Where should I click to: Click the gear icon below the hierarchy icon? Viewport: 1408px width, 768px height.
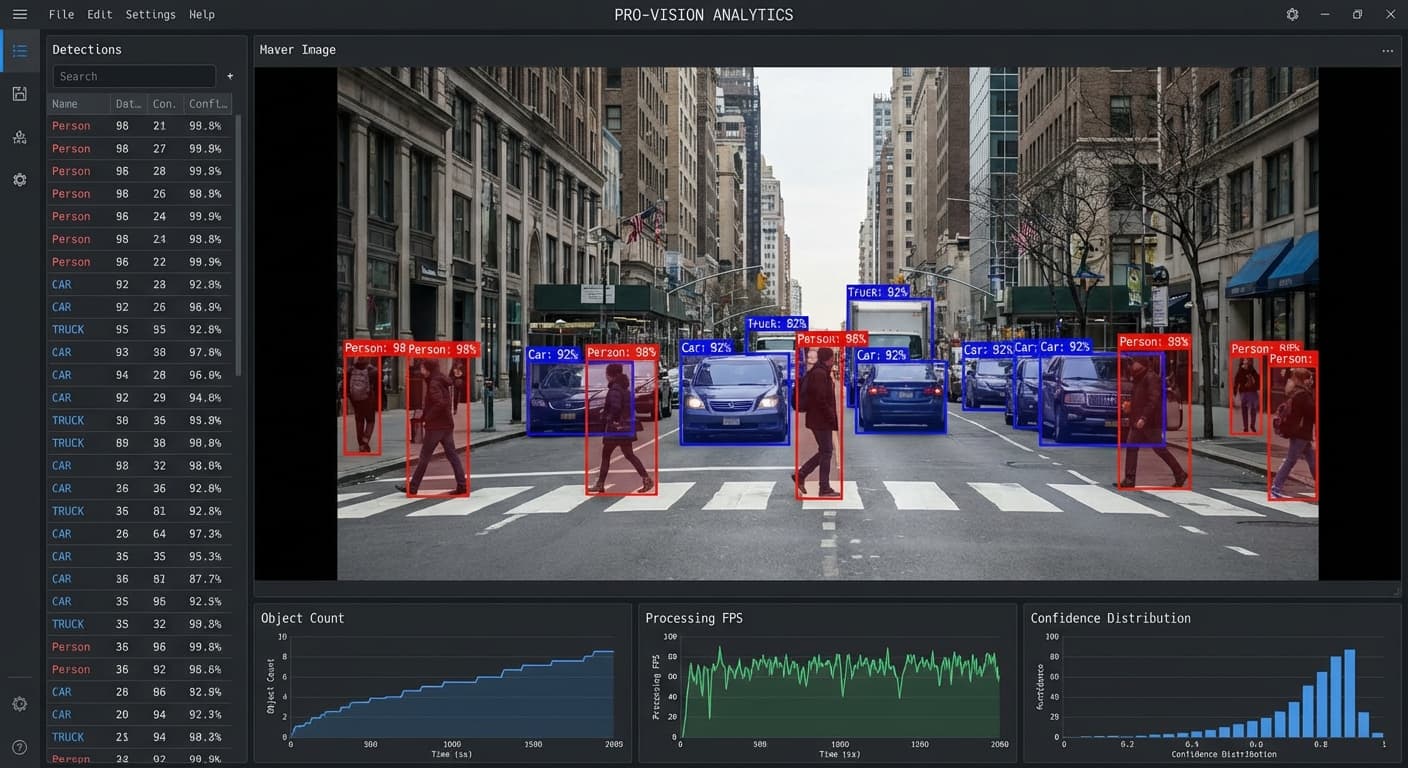(x=20, y=180)
